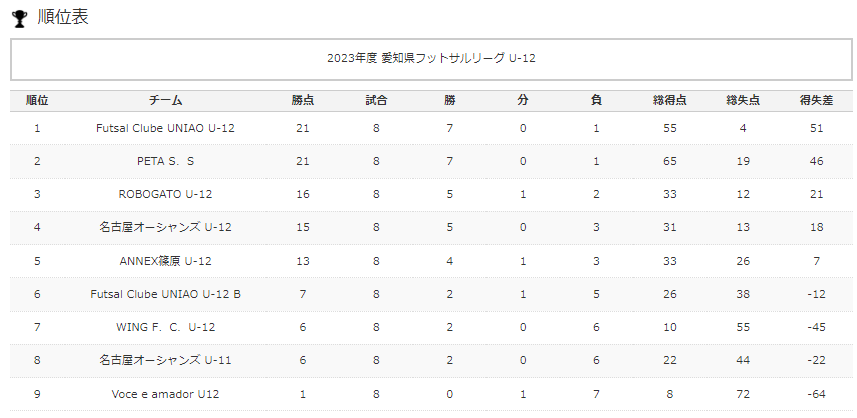
Task: Open the 名古屋オーシャンズ U-11 team entry
Action: 165,361
